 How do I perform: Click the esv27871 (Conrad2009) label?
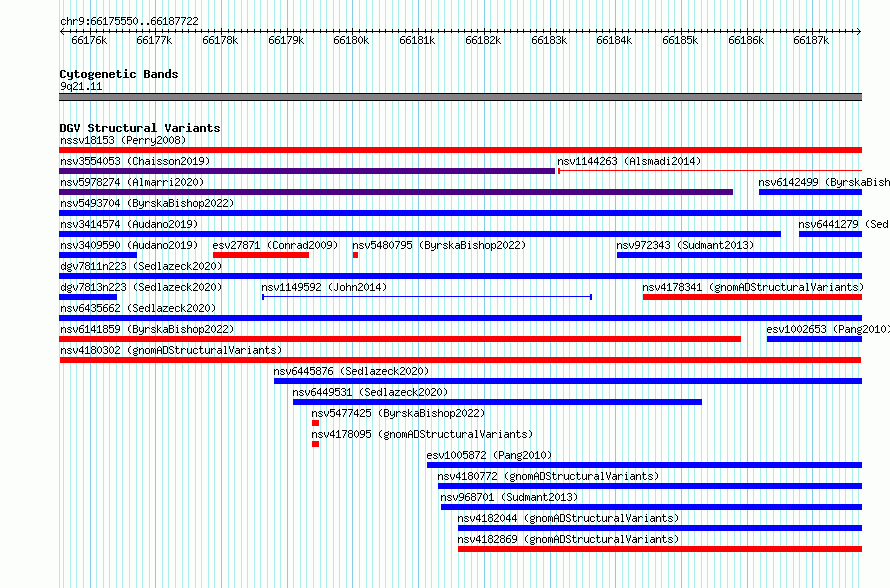275,245
